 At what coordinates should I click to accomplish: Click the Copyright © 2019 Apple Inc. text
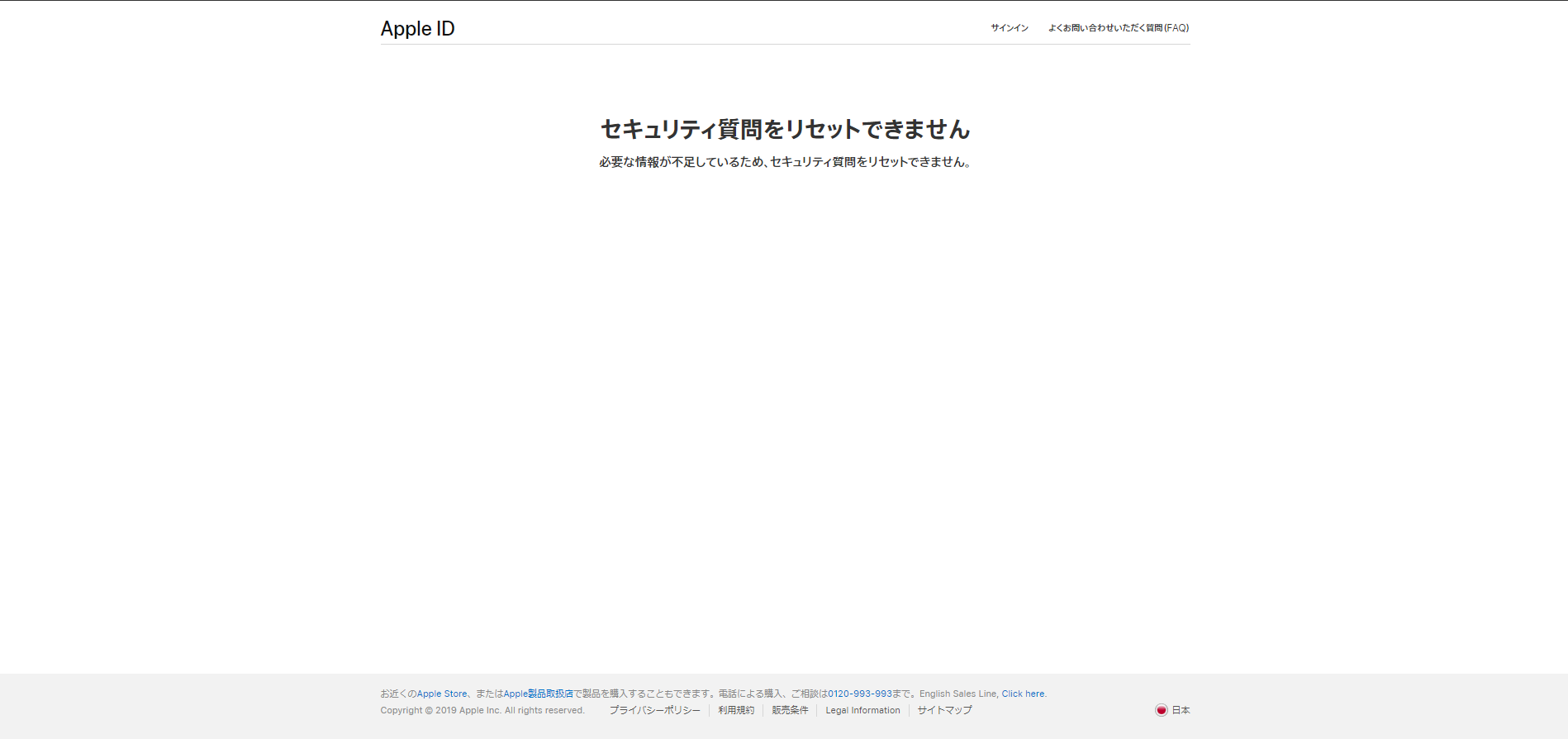click(482, 710)
